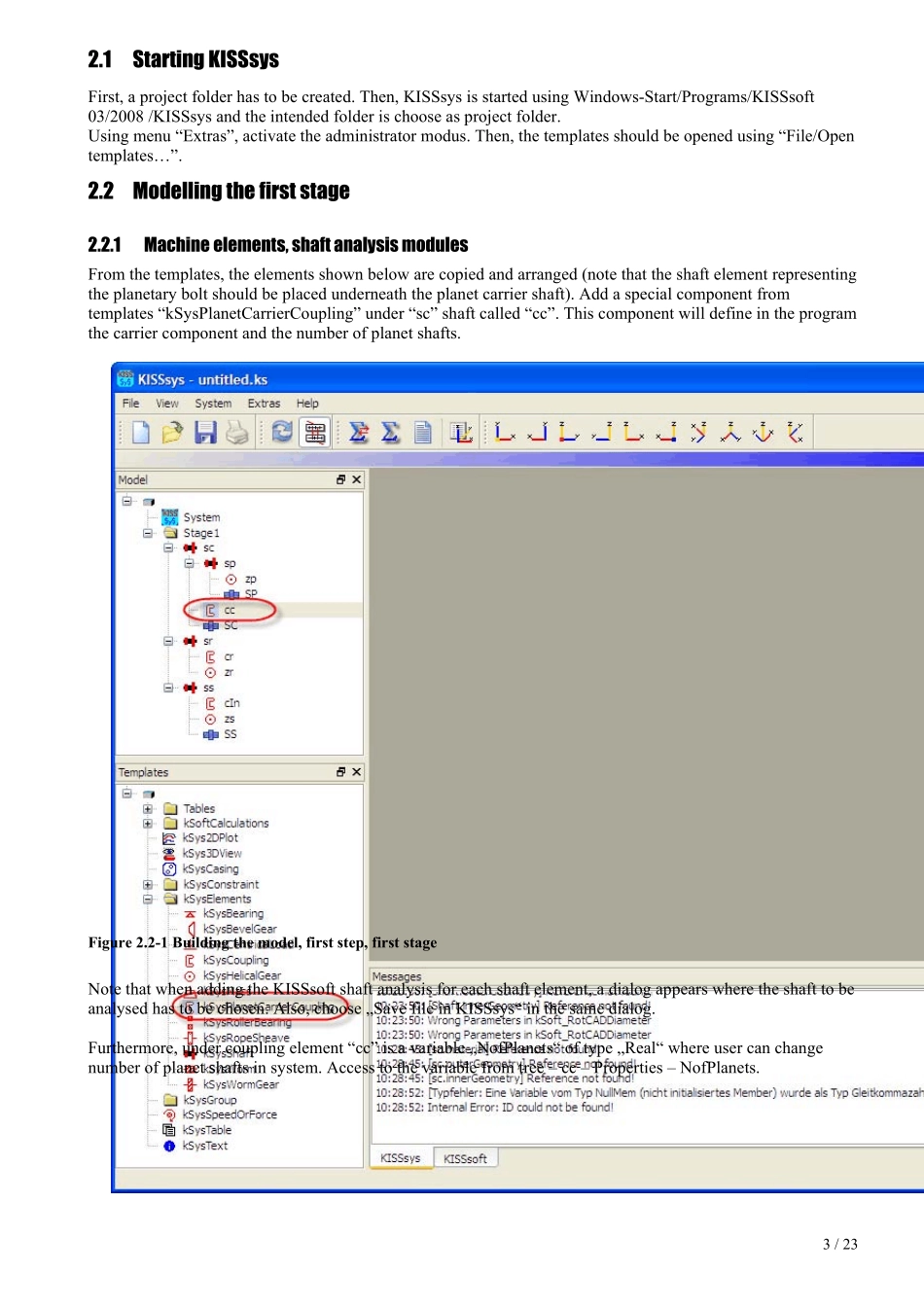Switch to the KISSsoft messages tab
The width and height of the screenshot is (924, 1308).
tap(466, 1159)
